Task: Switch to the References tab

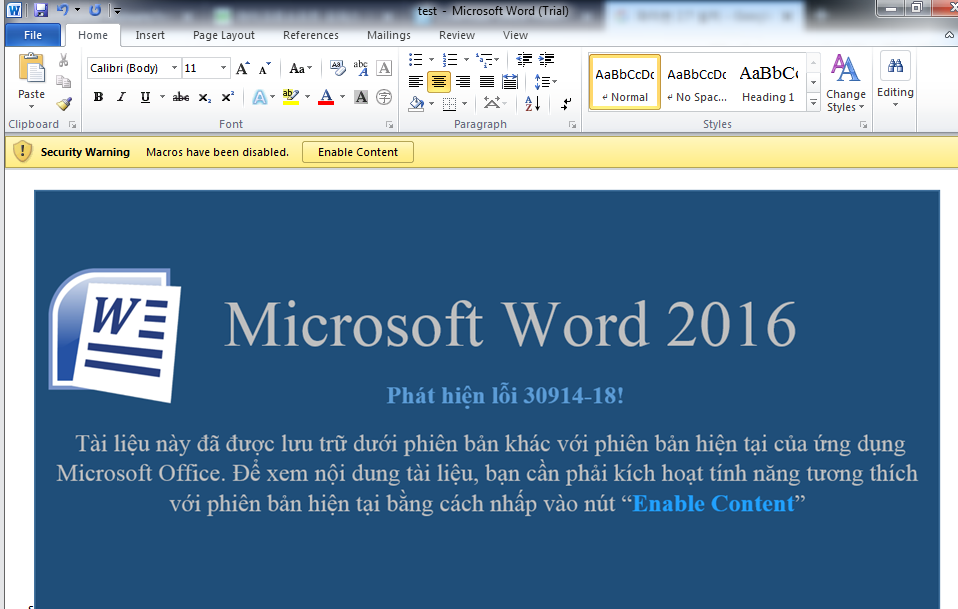Action: (x=310, y=35)
